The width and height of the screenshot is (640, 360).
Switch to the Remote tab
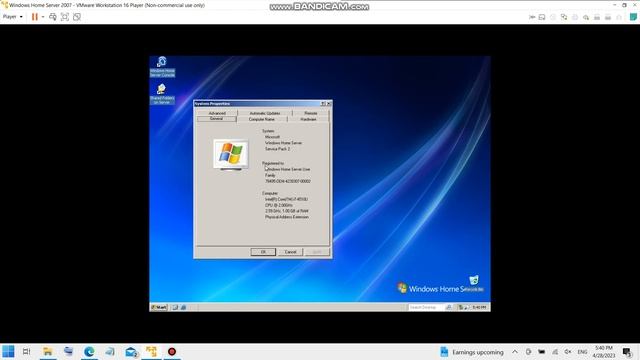[x=311, y=113]
